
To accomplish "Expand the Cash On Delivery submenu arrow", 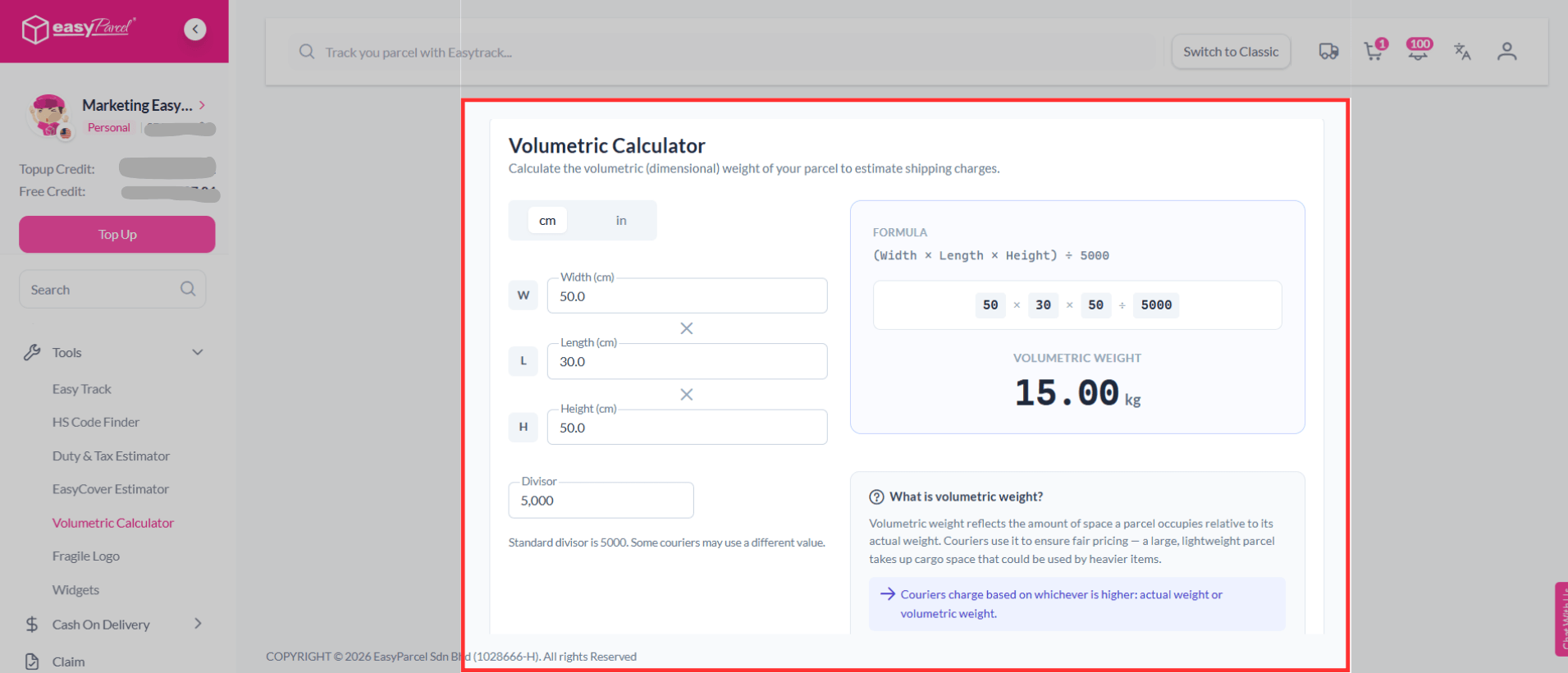I will point(198,624).
